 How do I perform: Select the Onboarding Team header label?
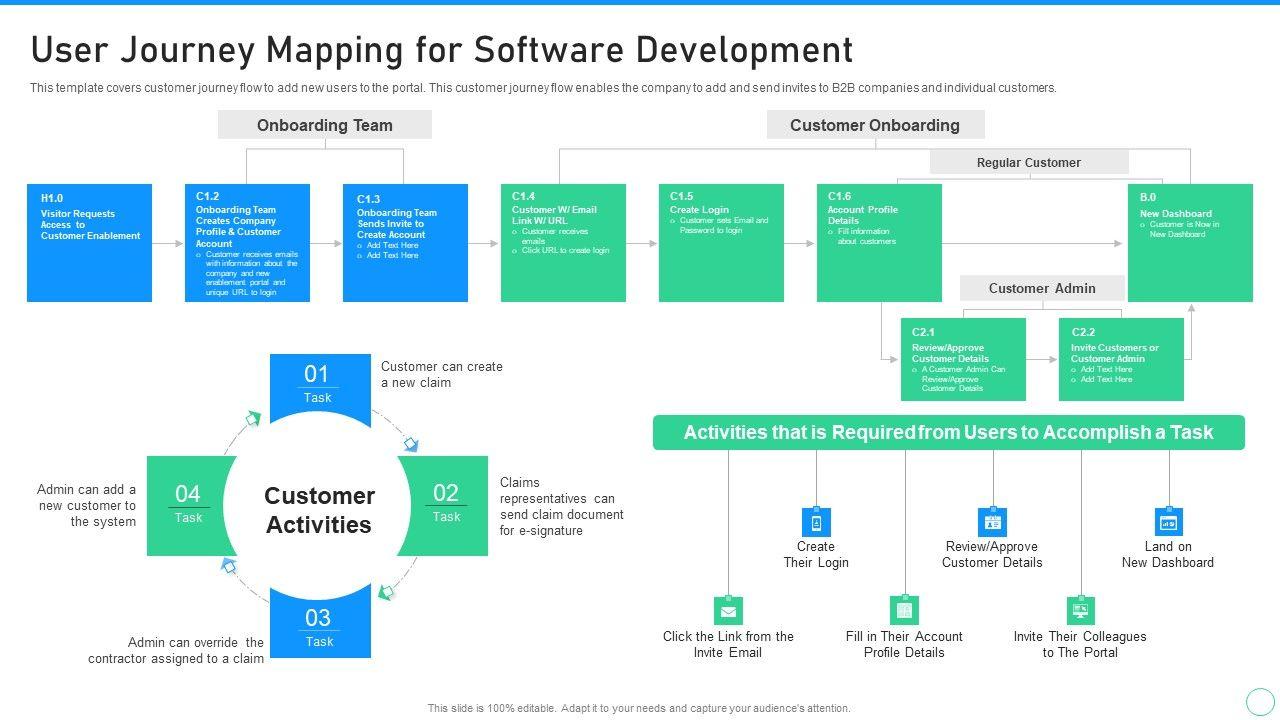(x=325, y=125)
